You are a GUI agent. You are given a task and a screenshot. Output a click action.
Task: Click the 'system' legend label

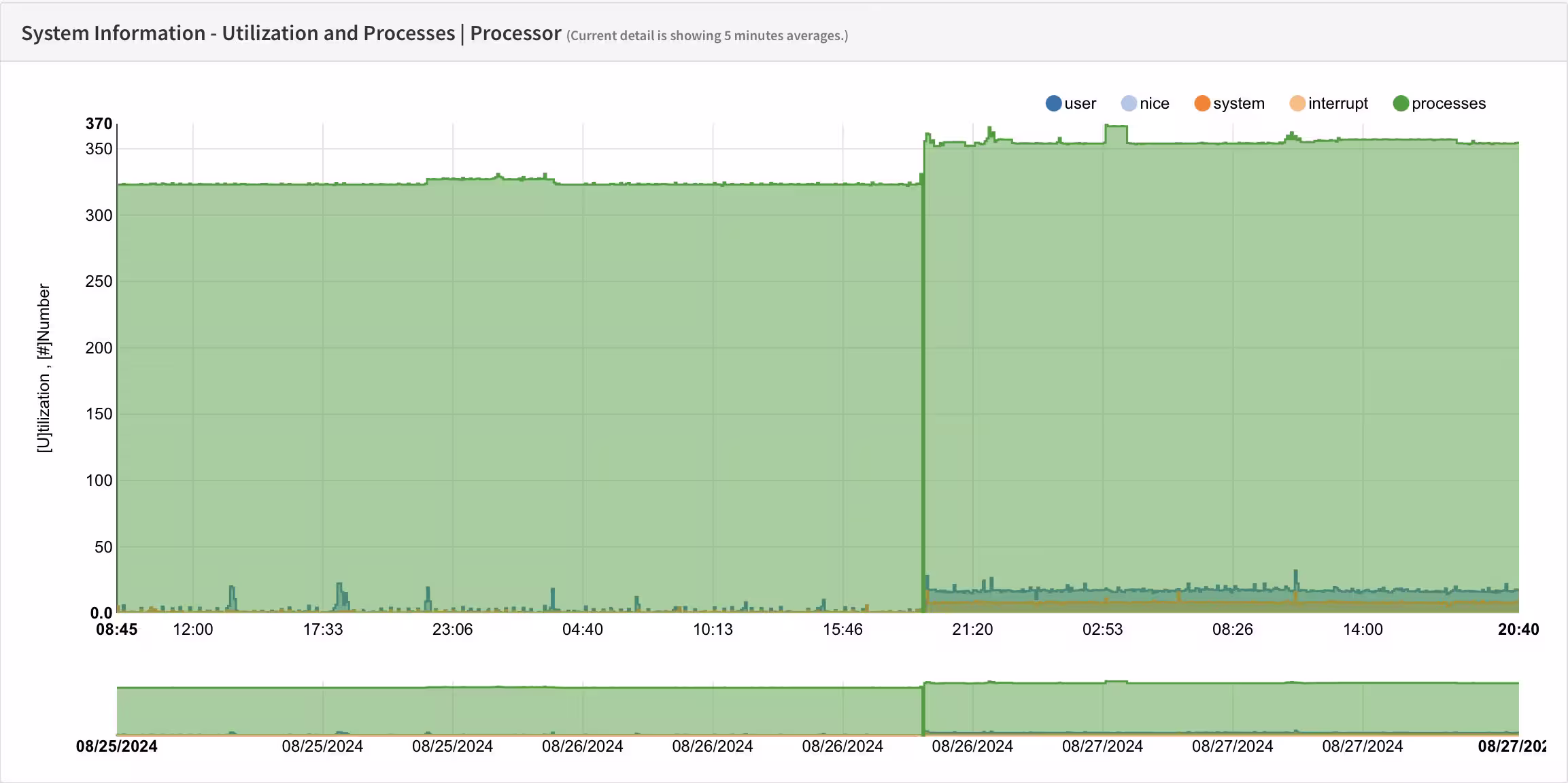pos(1239,103)
